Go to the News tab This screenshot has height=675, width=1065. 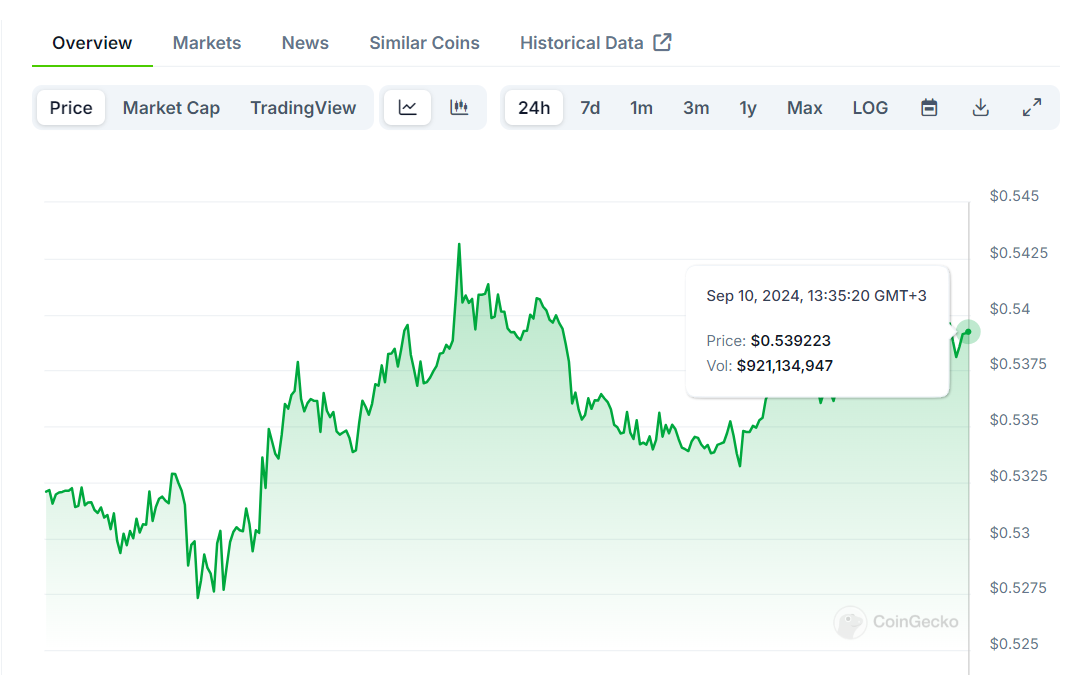click(x=305, y=43)
